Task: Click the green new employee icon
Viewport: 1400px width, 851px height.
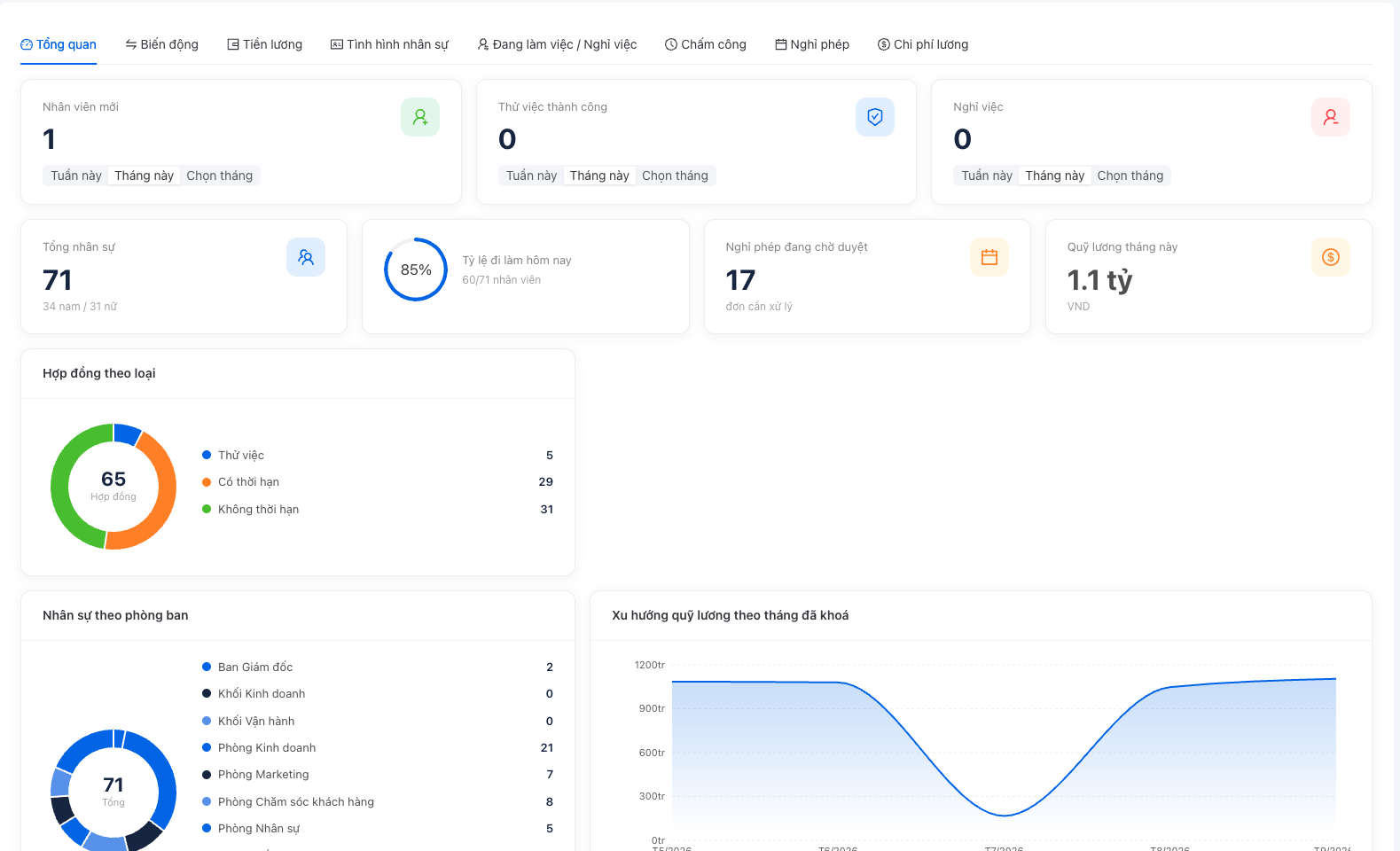Action: pyautogui.click(x=420, y=117)
